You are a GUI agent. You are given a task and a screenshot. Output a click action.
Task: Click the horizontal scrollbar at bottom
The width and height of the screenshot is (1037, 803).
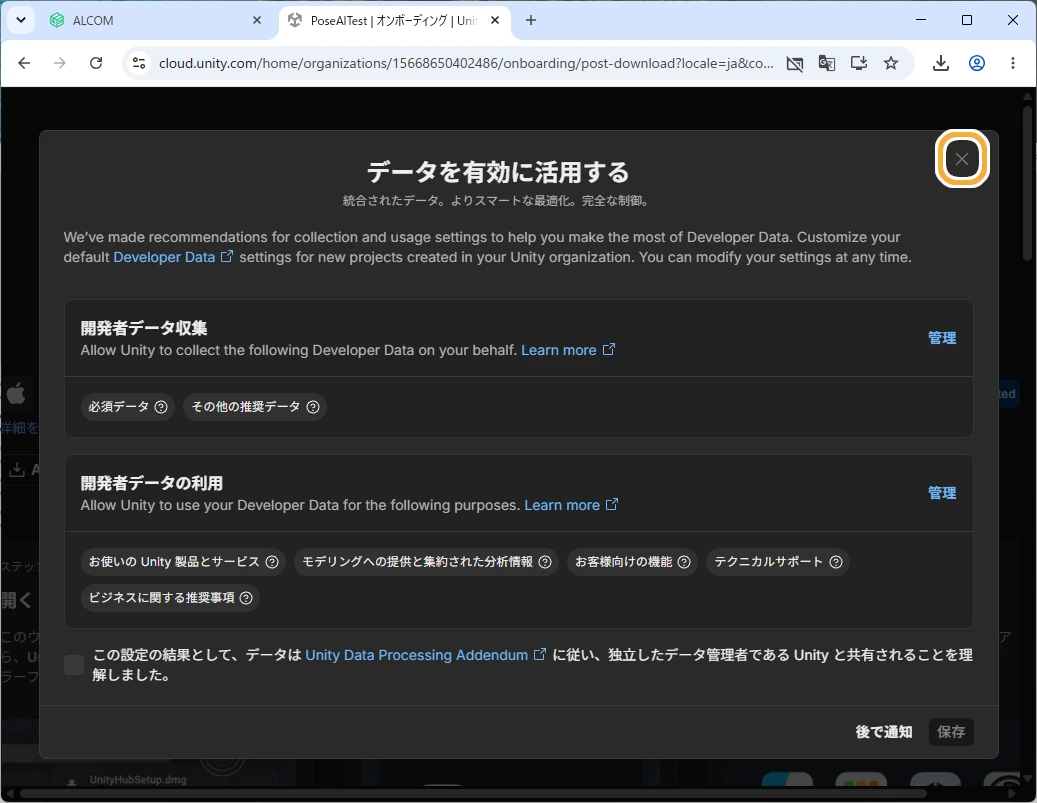473,793
